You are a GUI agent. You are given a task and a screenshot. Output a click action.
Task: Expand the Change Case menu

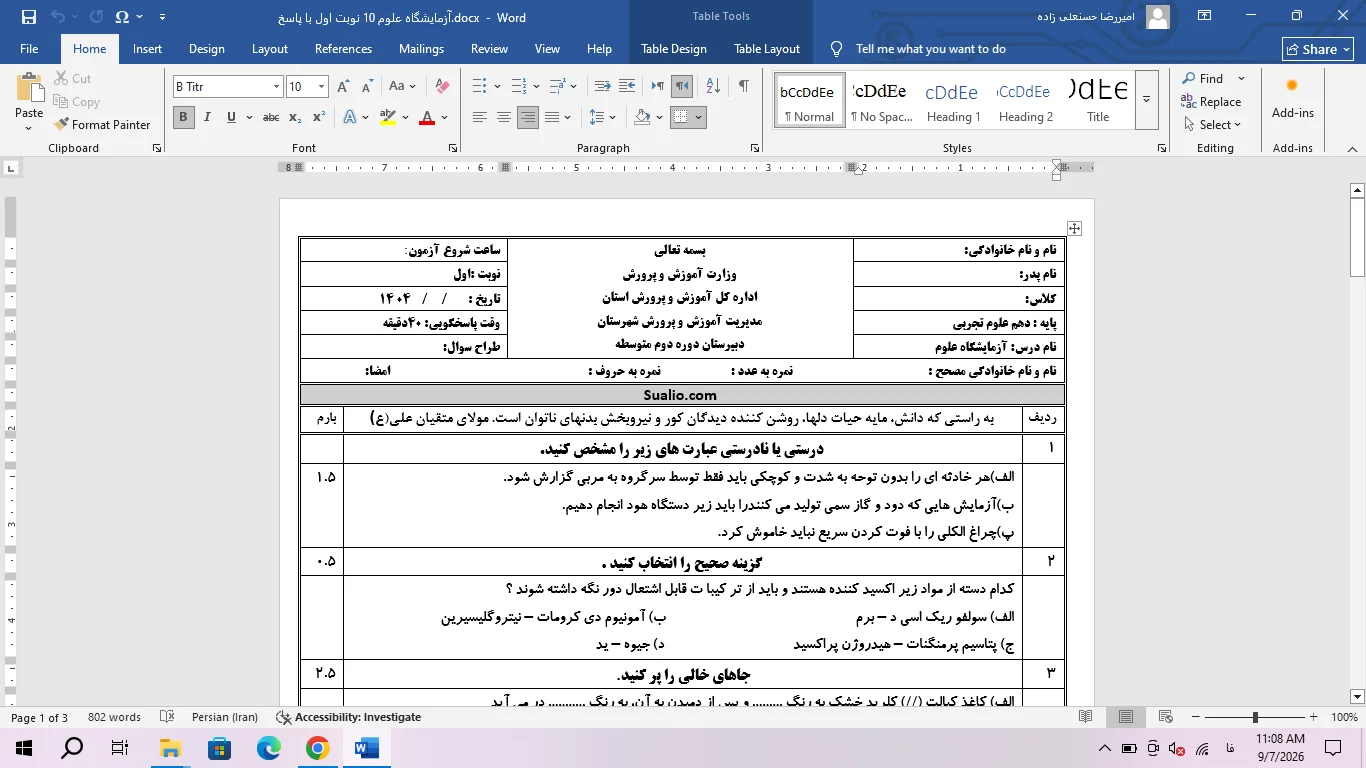pos(413,87)
